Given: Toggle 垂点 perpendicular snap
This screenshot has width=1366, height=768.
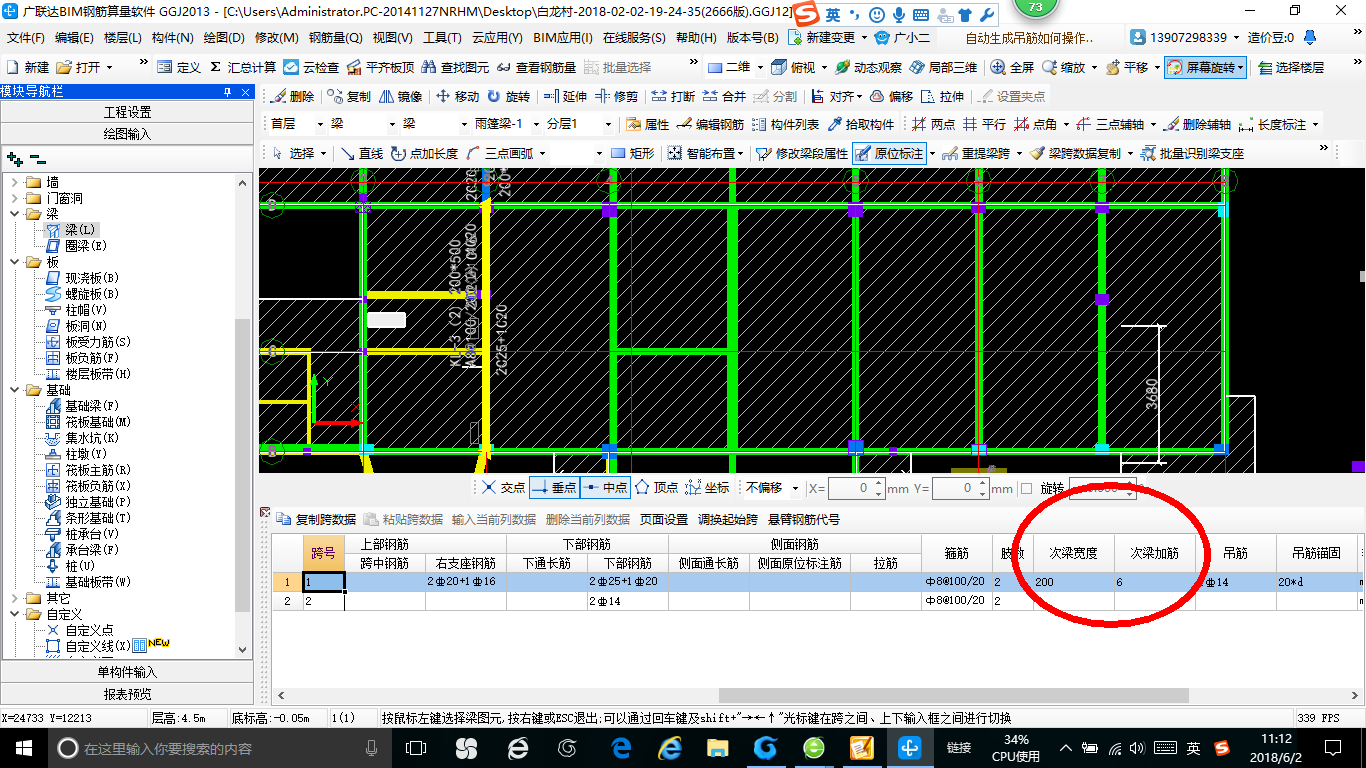Looking at the screenshot, I should click(x=554, y=487).
